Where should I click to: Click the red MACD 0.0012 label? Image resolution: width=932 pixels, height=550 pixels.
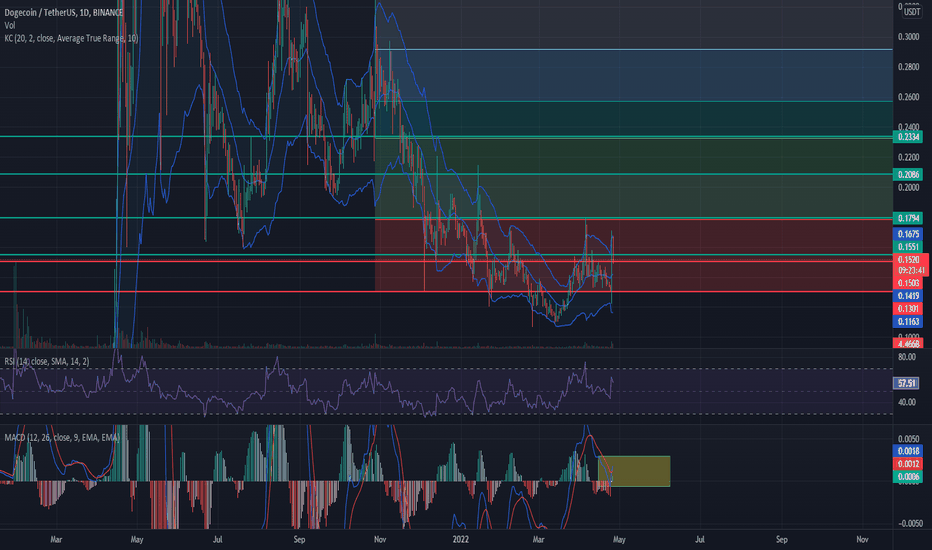tap(908, 464)
